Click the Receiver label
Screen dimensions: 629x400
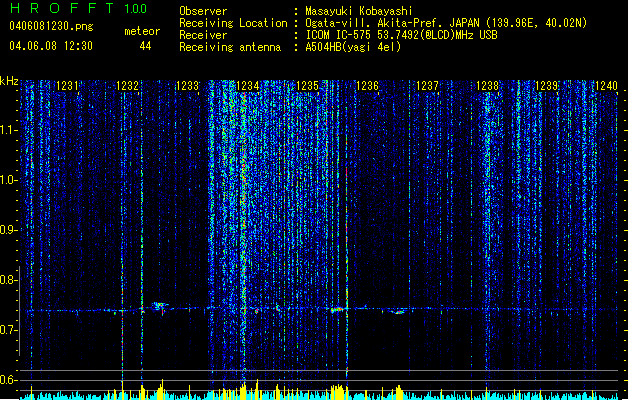click(203, 35)
